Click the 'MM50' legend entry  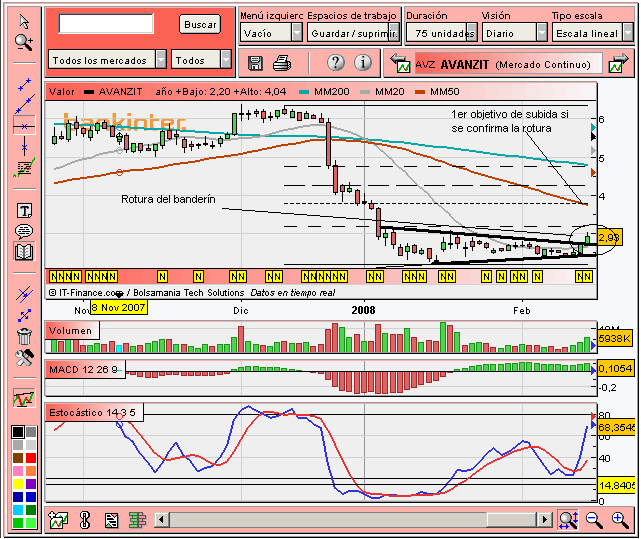point(437,92)
